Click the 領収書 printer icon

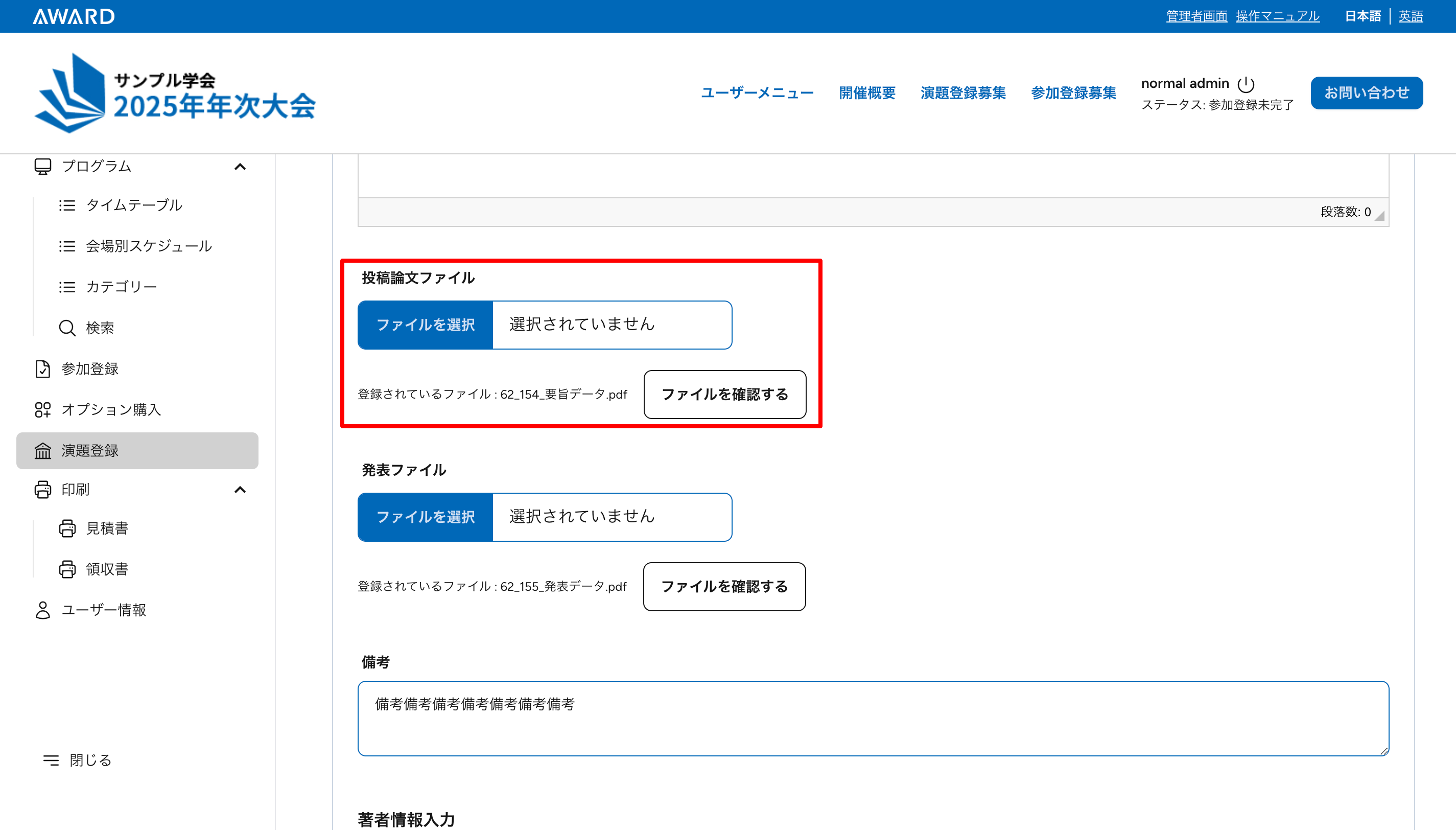point(67,569)
